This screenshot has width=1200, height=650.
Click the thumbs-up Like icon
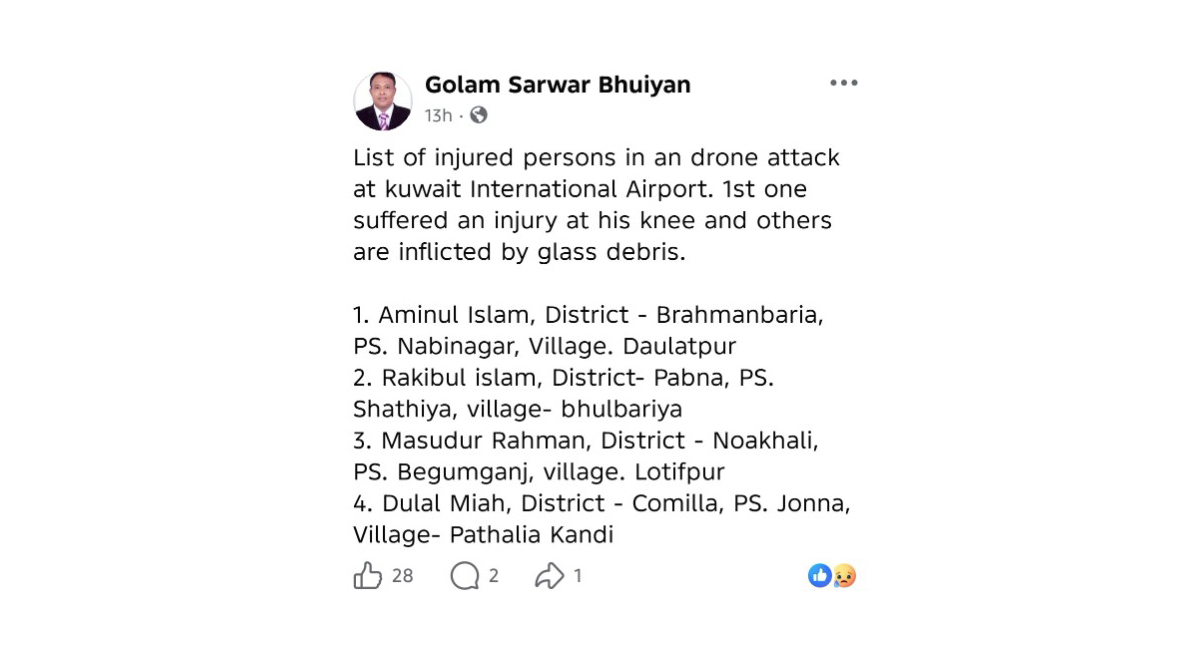[x=368, y=575]
